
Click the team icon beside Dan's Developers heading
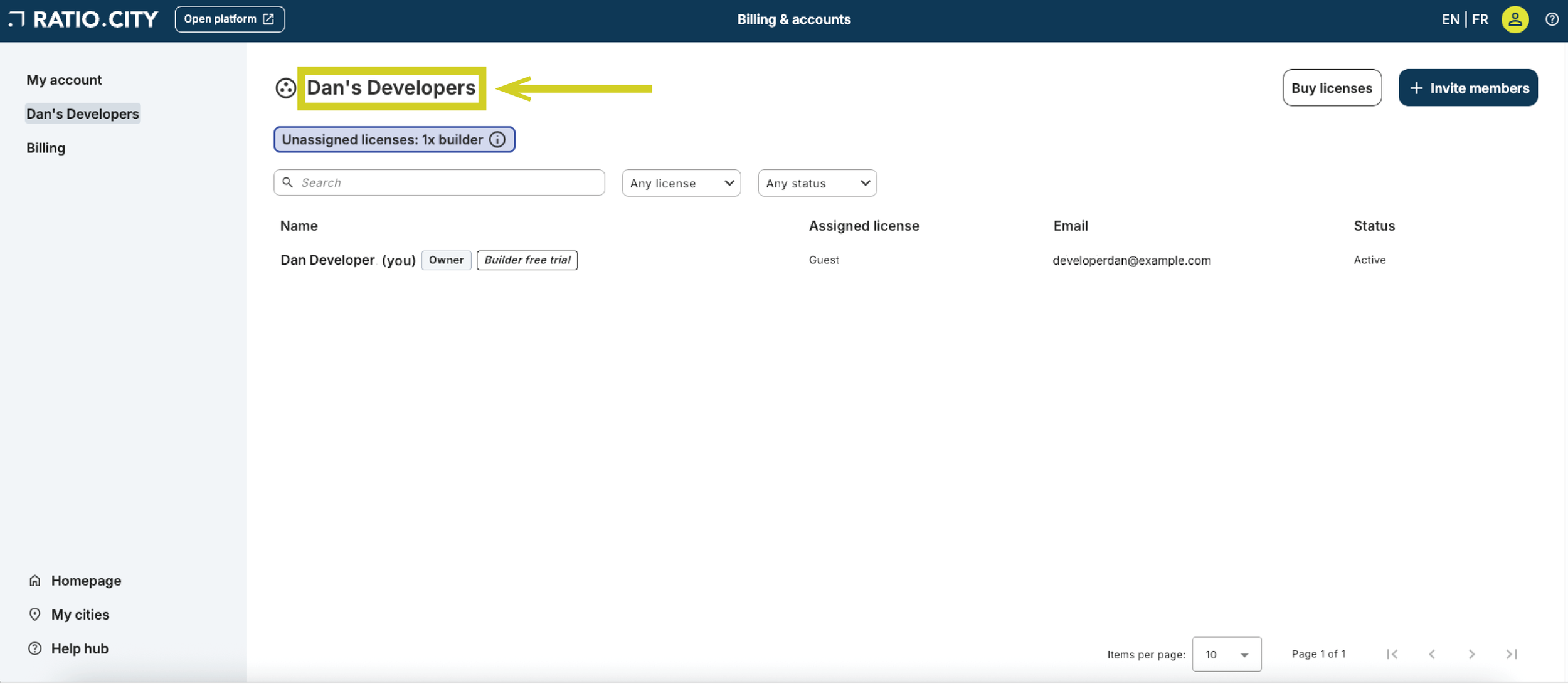(286, 88)
